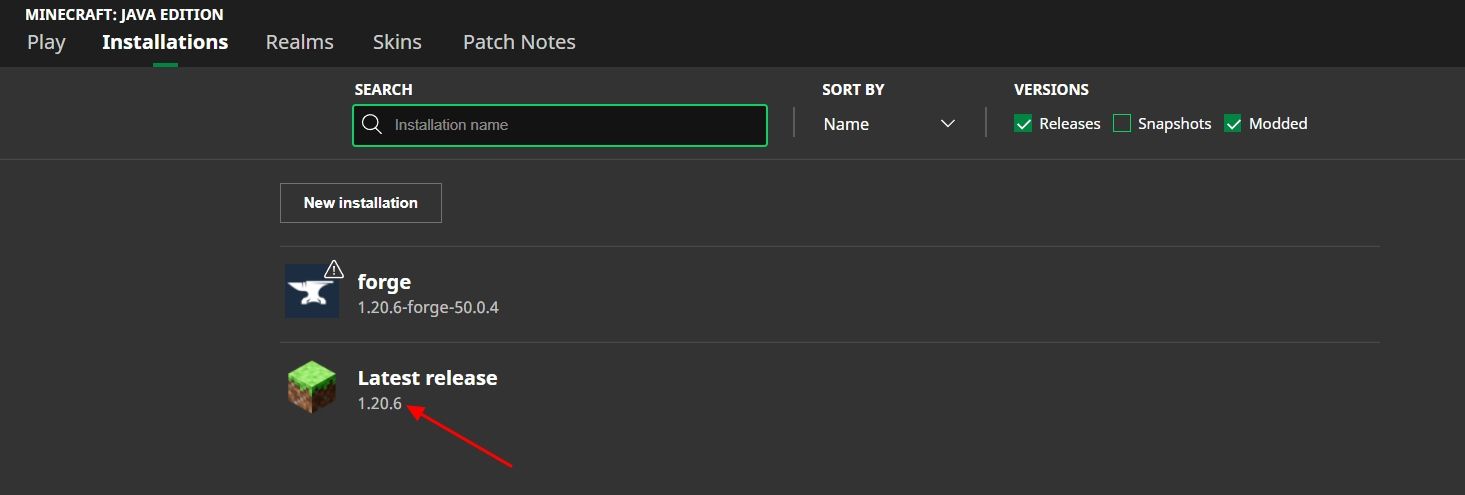The height and width of the screenshot is (495, 1465).
Task: Open the Installations tab
Action: coord(165,42)
